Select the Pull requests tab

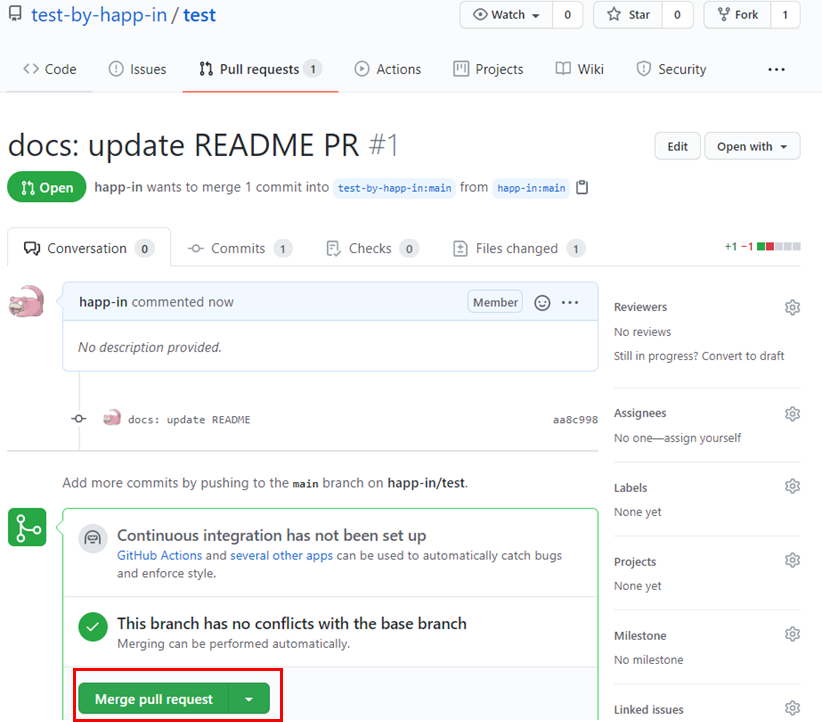(260, 69)
